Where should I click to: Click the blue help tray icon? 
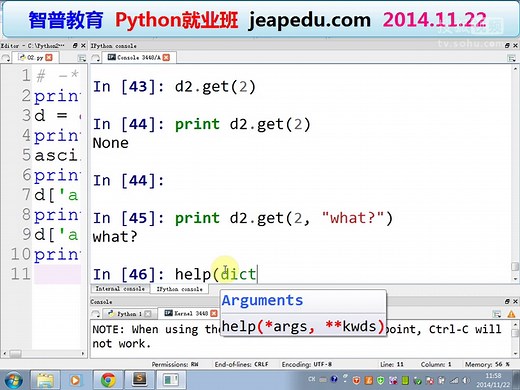(334, 379)
